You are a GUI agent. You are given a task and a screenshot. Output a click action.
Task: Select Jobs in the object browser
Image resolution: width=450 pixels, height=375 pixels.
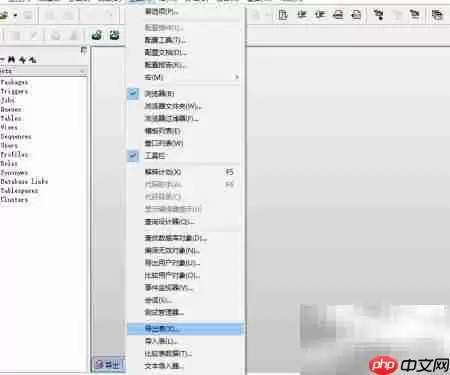8,100
